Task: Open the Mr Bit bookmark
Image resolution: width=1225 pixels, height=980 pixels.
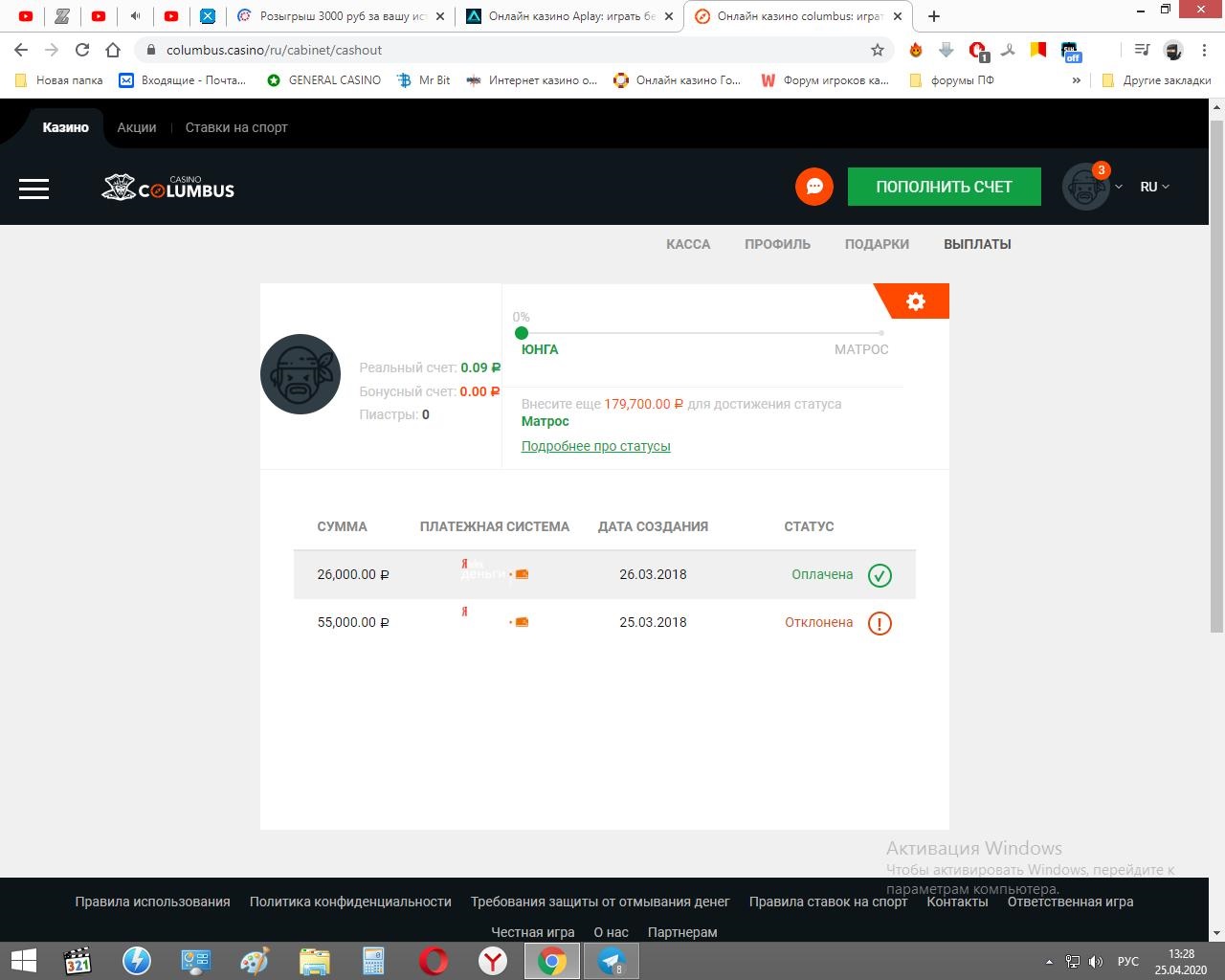Action: (423, 80)
